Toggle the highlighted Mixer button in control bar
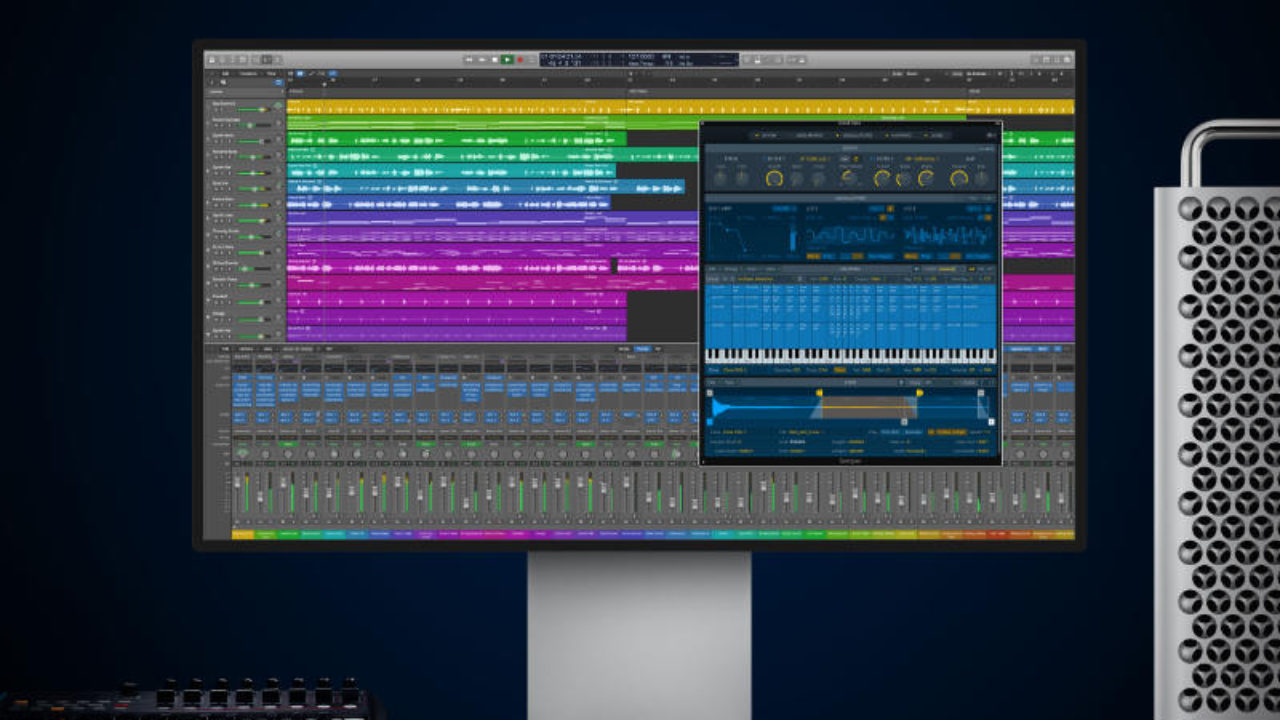This screenshot has height=720, width=1280. 267,60
